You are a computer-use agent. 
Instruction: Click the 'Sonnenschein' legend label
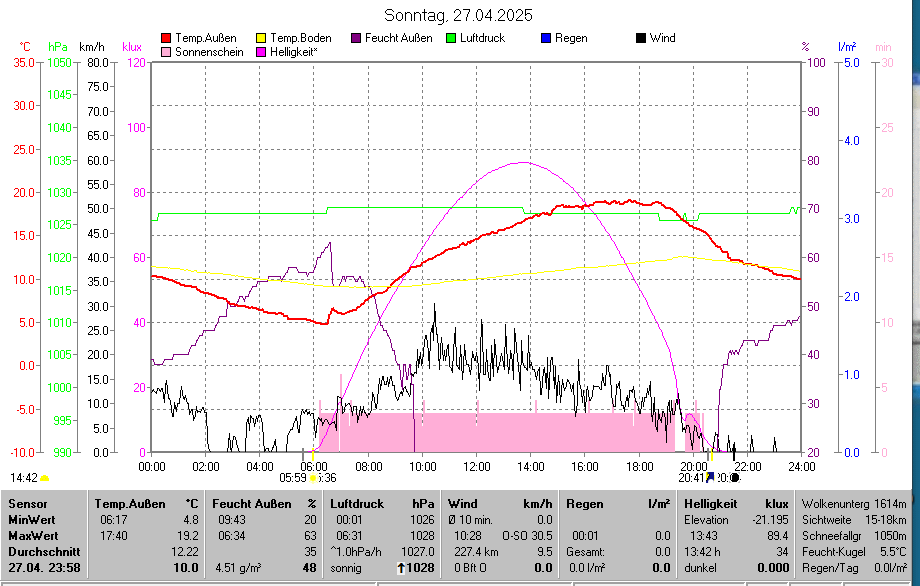click(209, 52)
